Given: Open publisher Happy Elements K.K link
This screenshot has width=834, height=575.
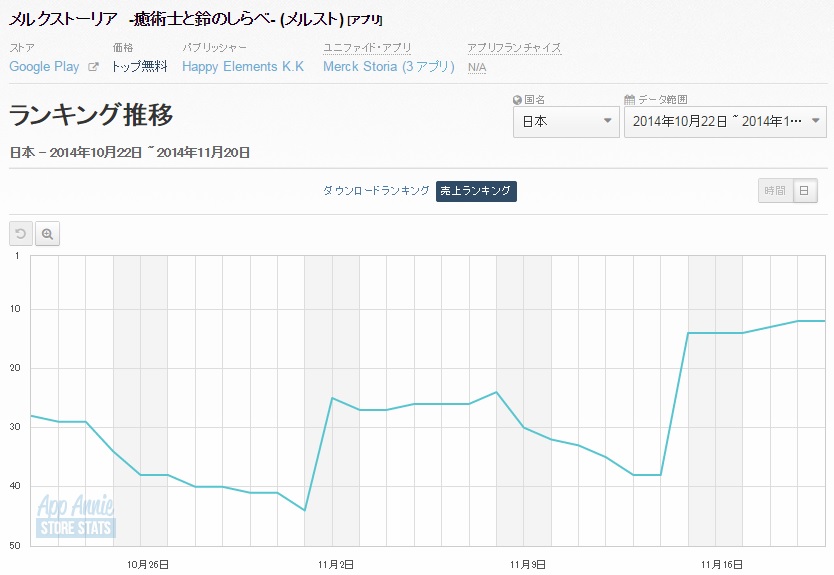Looking at the screenshot, I should pos(243,67).
